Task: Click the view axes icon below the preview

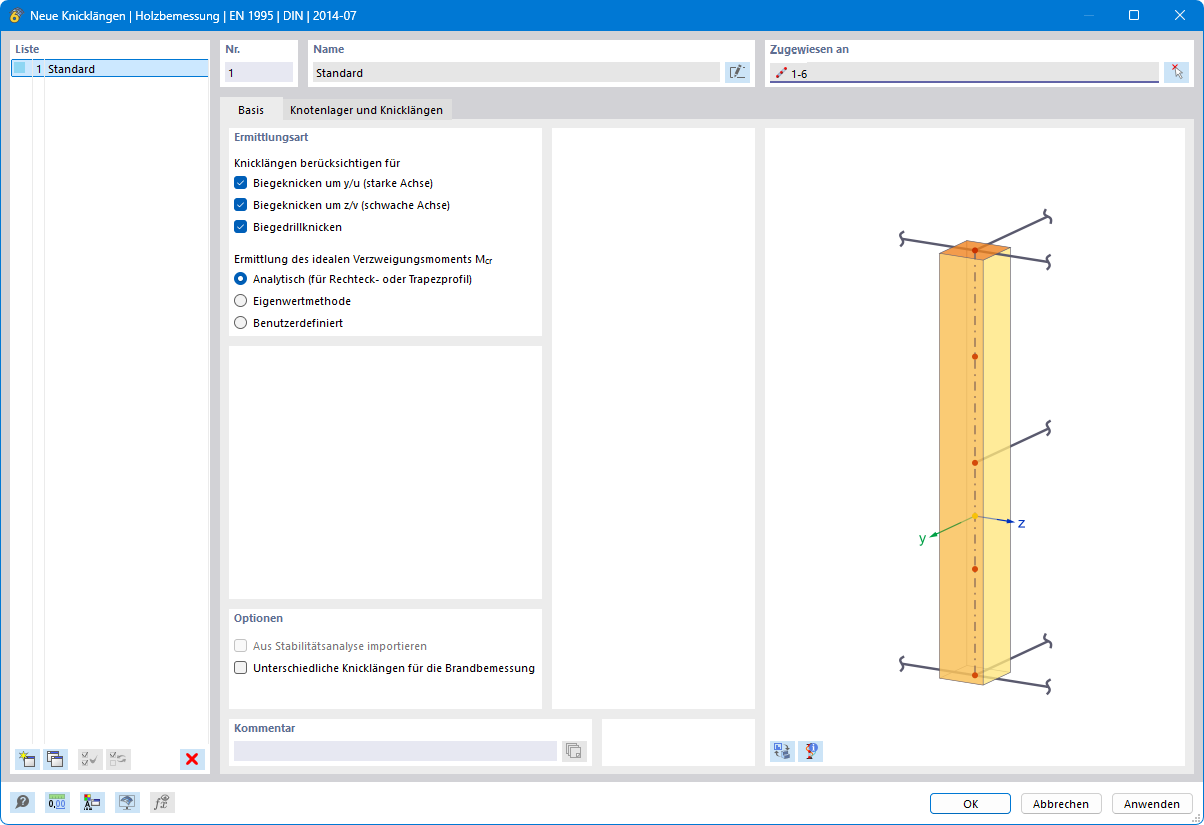Action: (x=782, y=750)
